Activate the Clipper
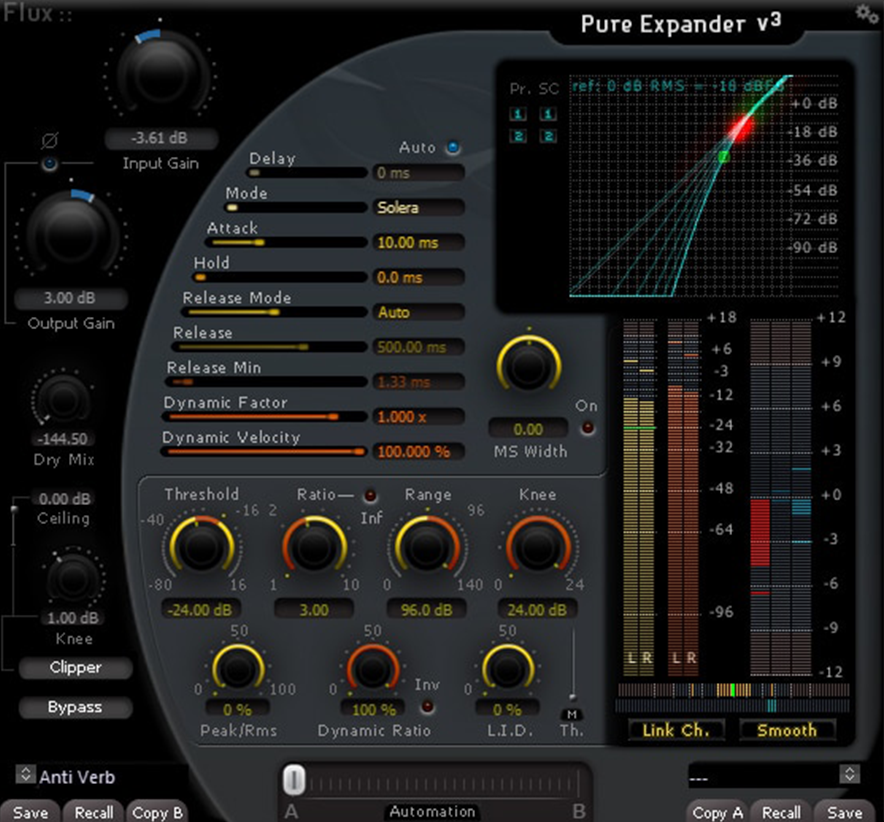 [74, 668]
